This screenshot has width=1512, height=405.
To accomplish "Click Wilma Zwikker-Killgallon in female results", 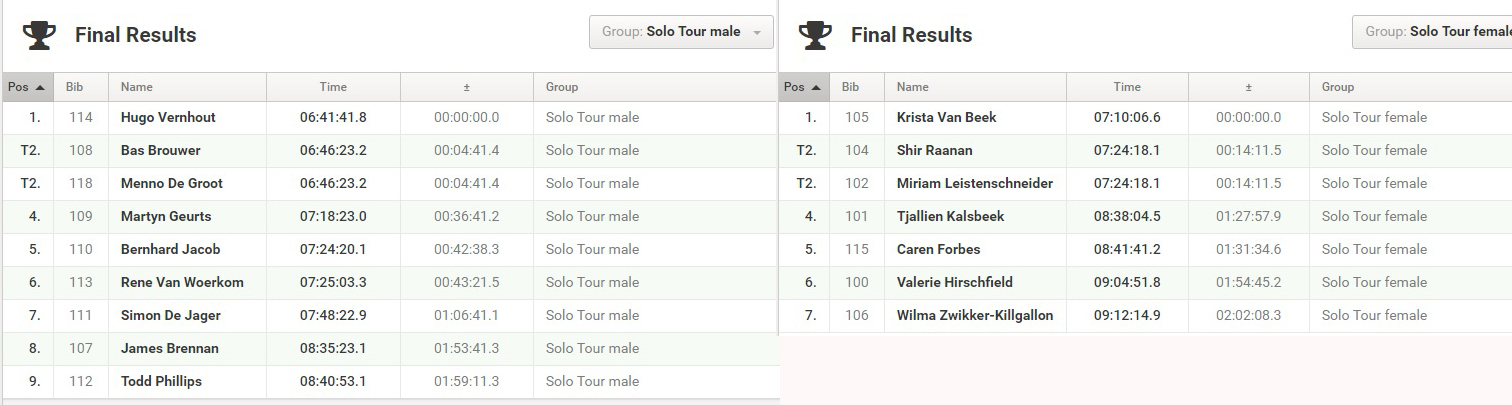I will 975,315.
